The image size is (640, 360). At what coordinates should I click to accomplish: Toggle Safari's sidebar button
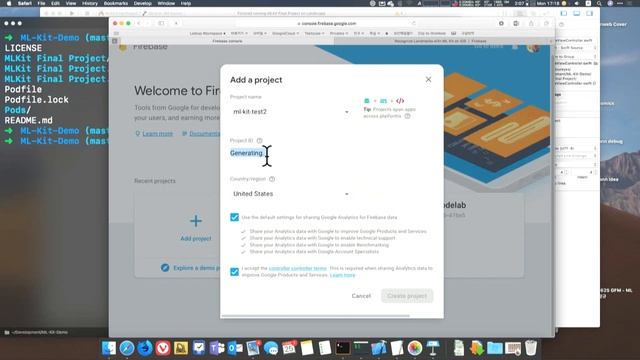161,23
